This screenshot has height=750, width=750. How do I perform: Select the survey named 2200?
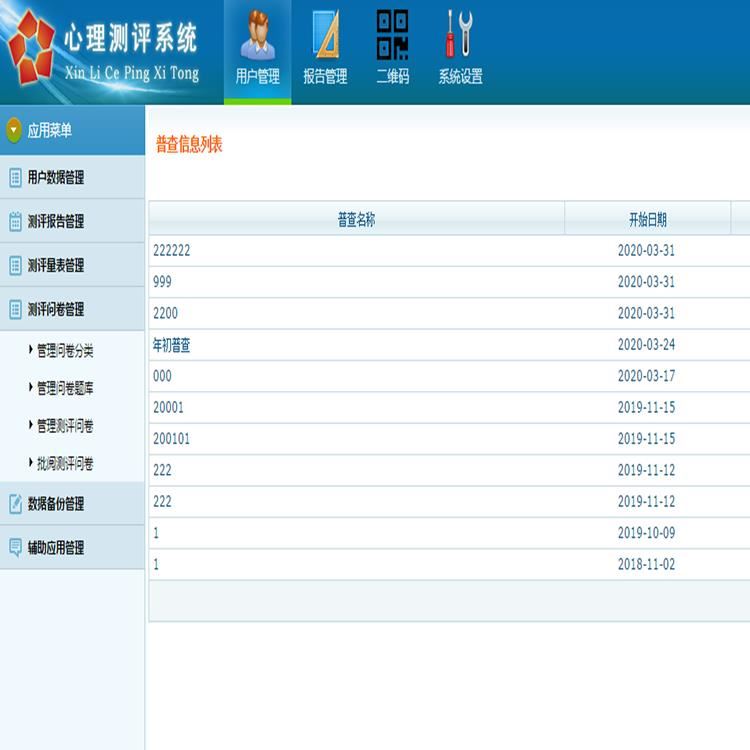coord(165,313)
